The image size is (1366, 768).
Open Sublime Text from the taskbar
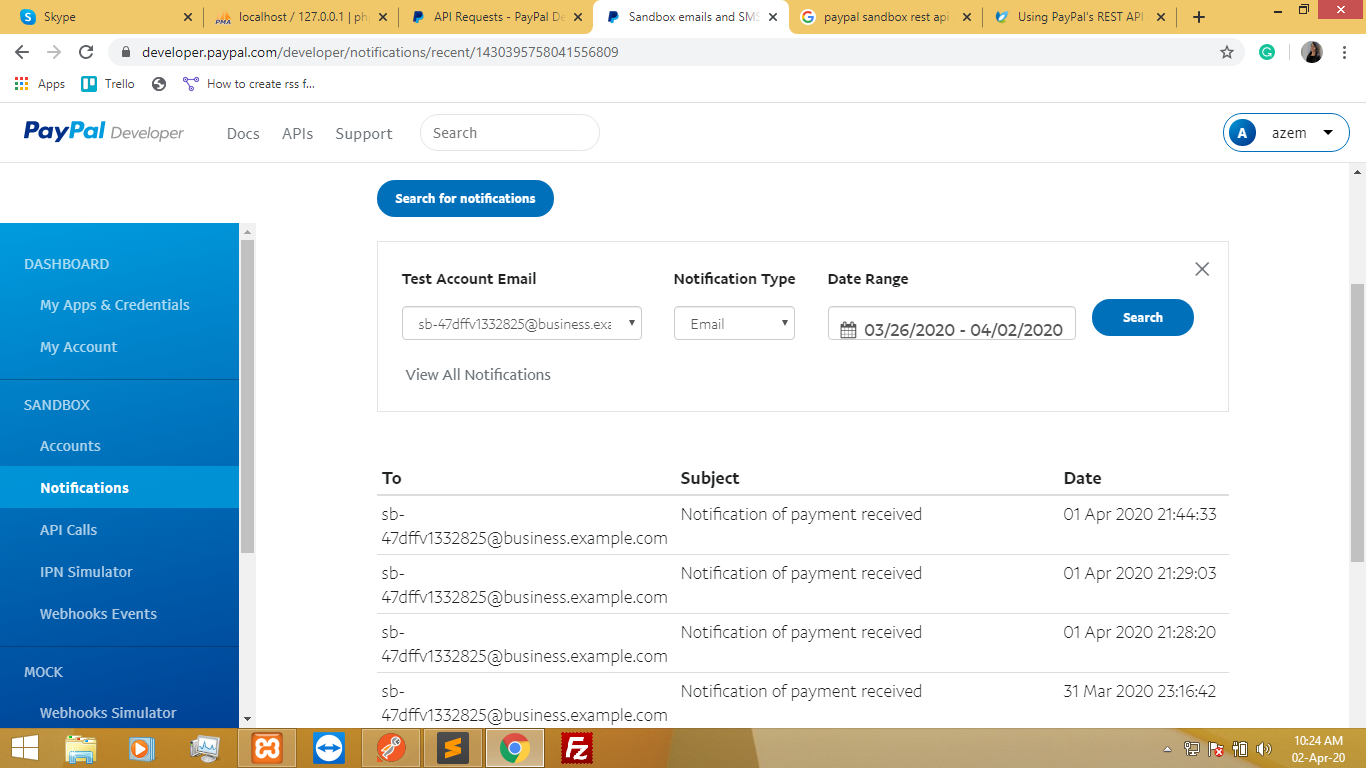pyautogui.click(x=453, y=748)
